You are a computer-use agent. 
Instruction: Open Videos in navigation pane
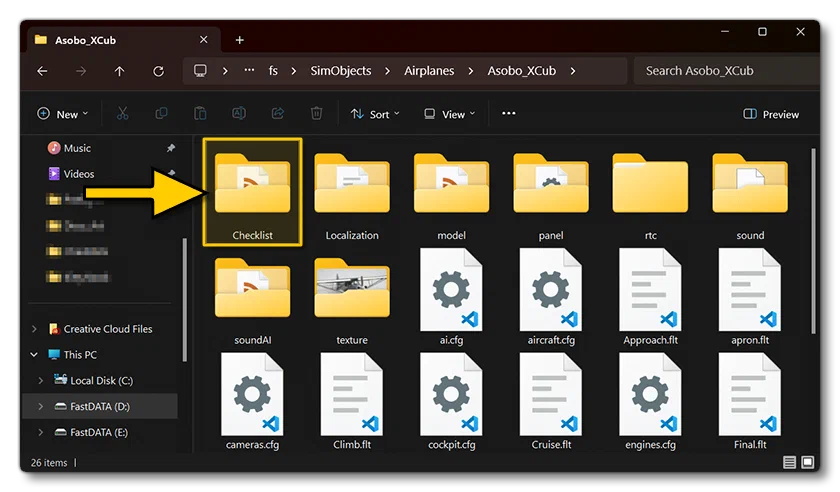(x=71, y=174)
